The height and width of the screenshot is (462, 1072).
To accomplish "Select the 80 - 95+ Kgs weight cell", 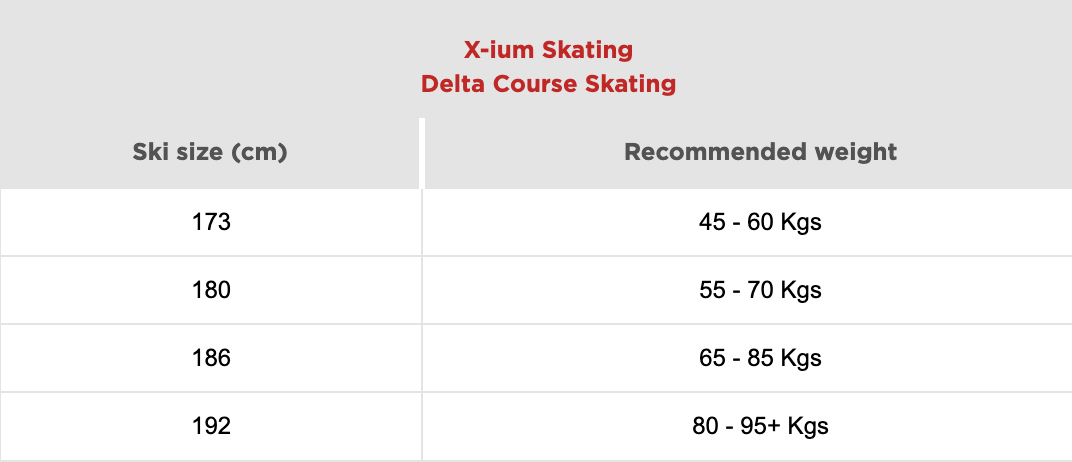I will coord(760,426).
